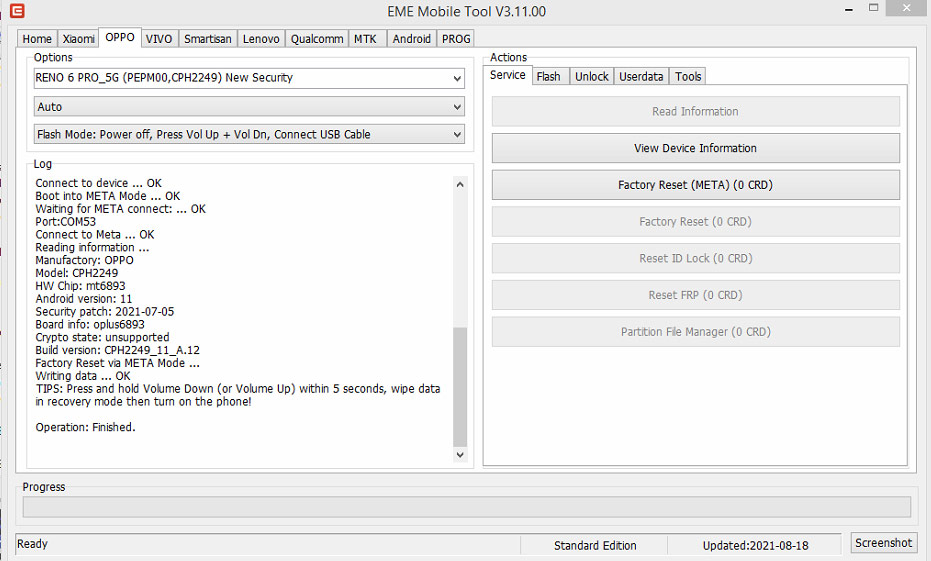Image resolution: width=931 pixels, height=561 pixels.
Task: Click 'Standard Edition' in status bar
Action: click(x=595, y=546)
